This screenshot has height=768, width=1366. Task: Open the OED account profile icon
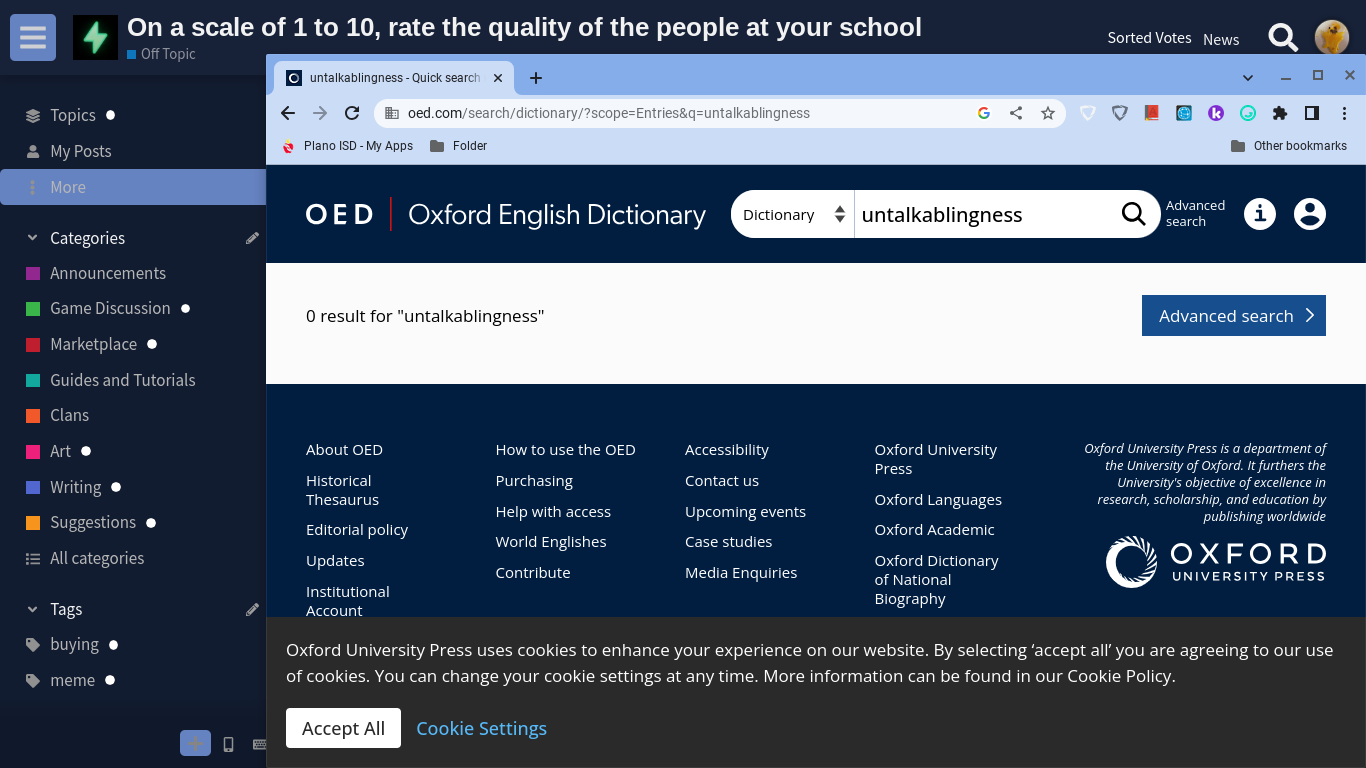1310,214
